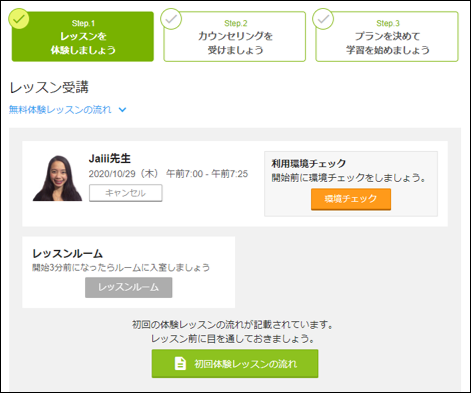The width and height of the screenshot is (471, 393).
Task: Click text 開始前に環境チェックをしましょう。
Action: 349,178
